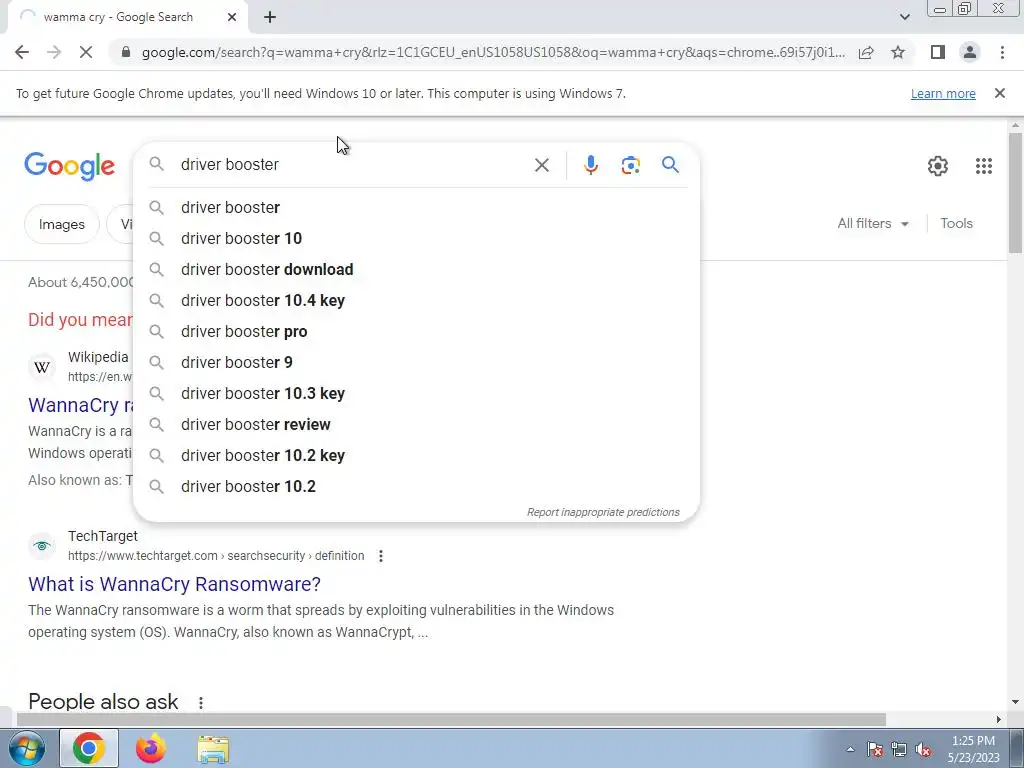Clear the search box with the X
The image size is (1024, 768).
[541, 165]
